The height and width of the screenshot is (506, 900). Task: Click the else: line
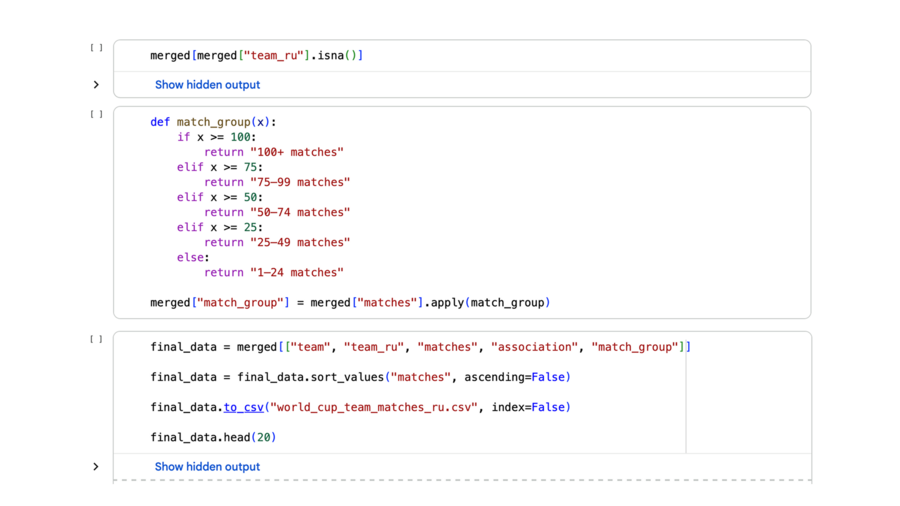click(193, 258)
